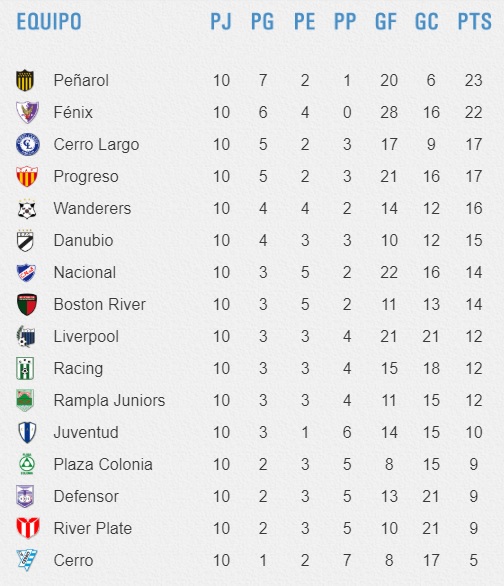
Task: Select the Wanderers team crest
Action: (27, 209)
